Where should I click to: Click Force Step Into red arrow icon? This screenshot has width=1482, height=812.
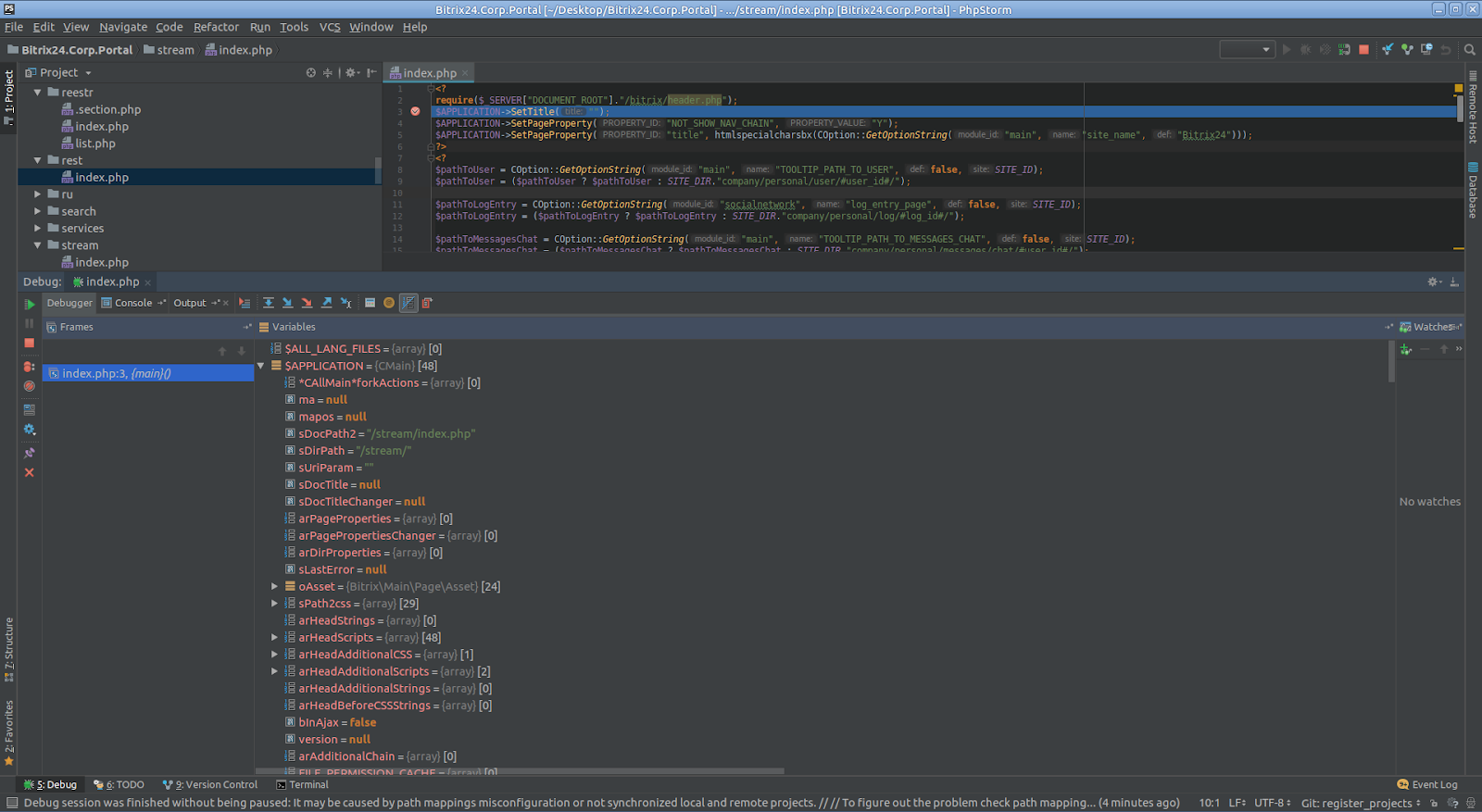307,303
